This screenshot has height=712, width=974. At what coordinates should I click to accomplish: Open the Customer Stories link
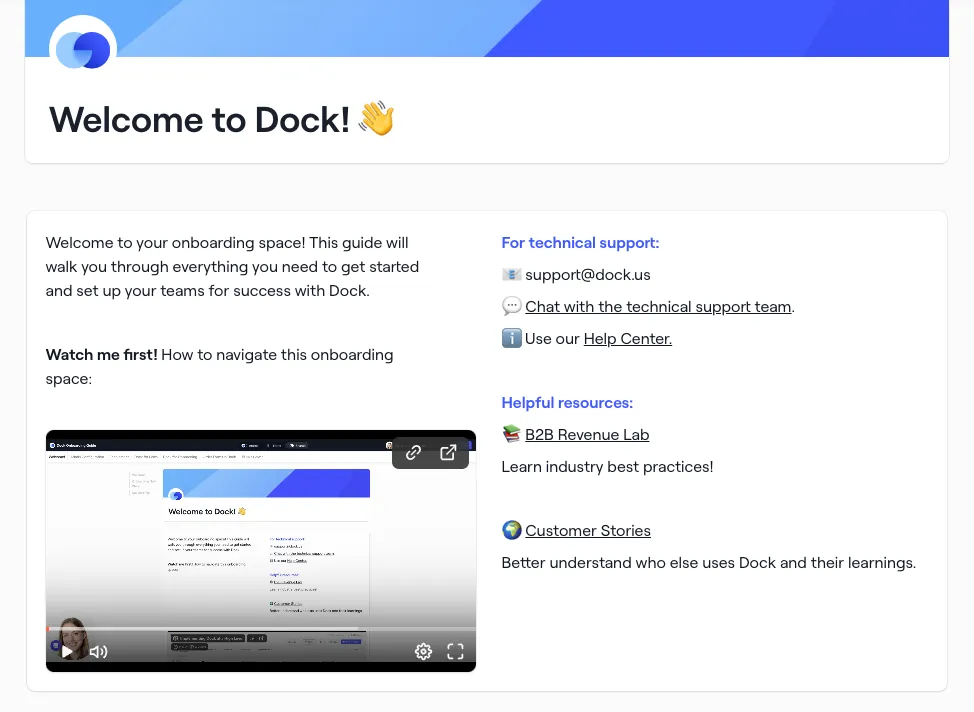click(588, 531)
